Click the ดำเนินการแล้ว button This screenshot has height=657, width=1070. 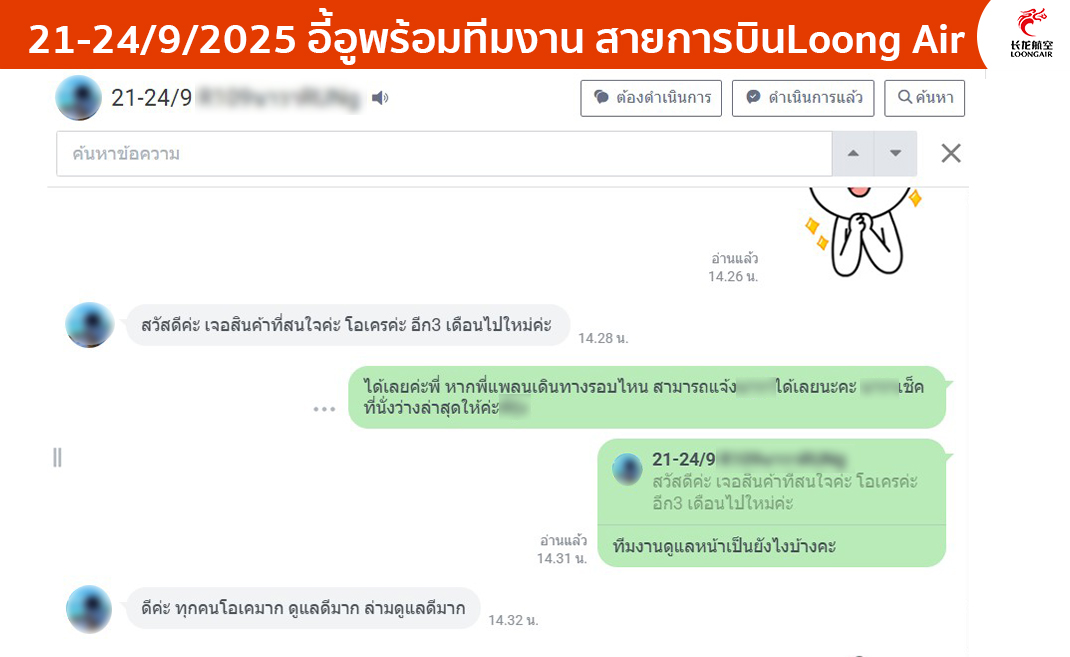pyautogui.click(x=803, y=98)
